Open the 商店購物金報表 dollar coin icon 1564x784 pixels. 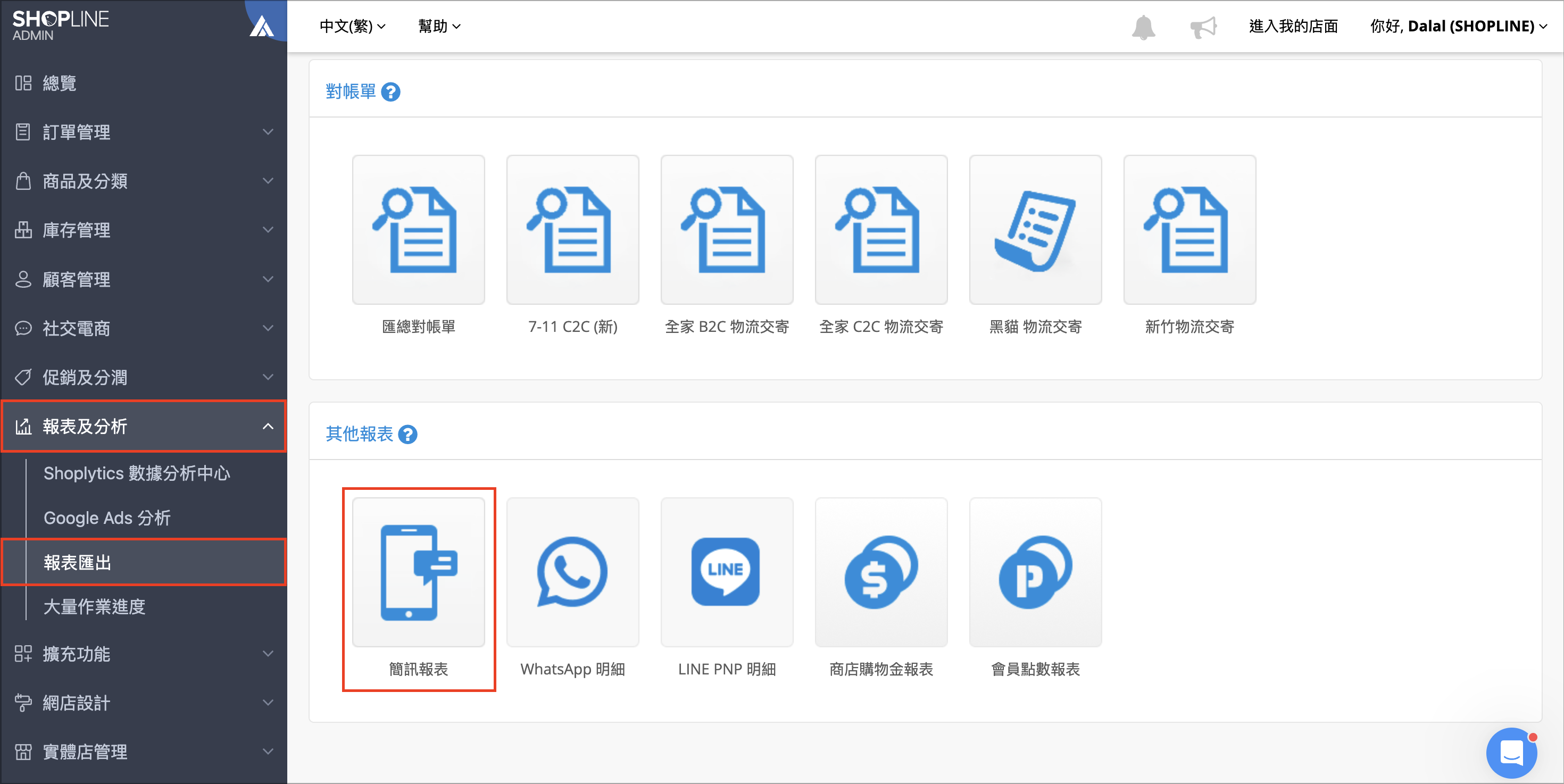[x=880, y=572]
